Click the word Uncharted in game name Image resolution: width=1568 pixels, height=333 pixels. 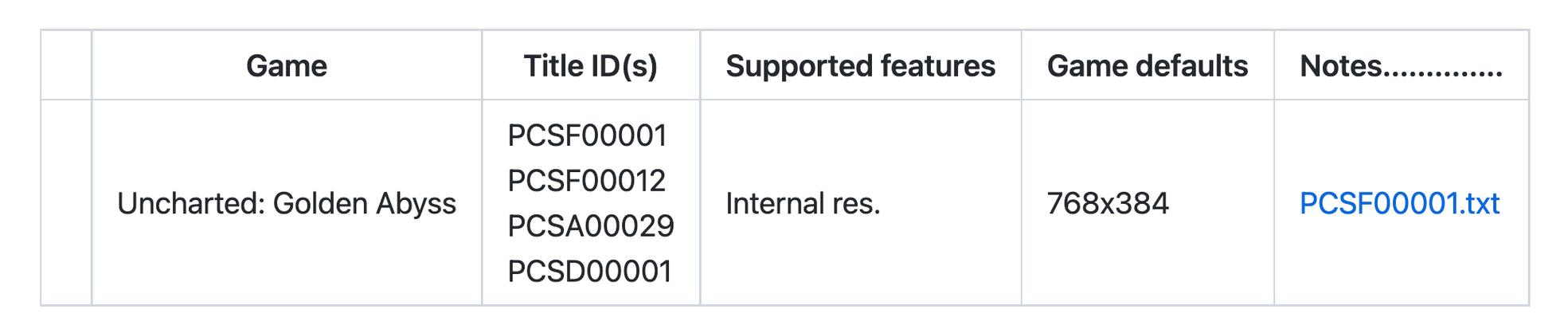coord(190,204)
